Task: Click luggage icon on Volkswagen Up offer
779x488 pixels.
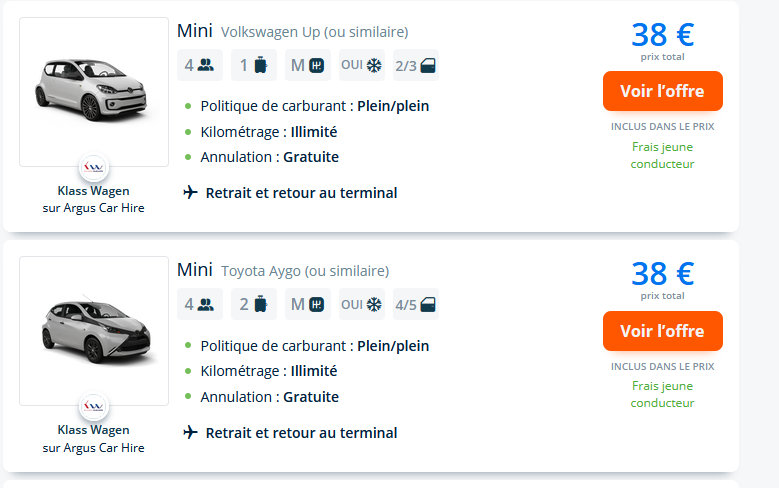Action: (261, 65)
